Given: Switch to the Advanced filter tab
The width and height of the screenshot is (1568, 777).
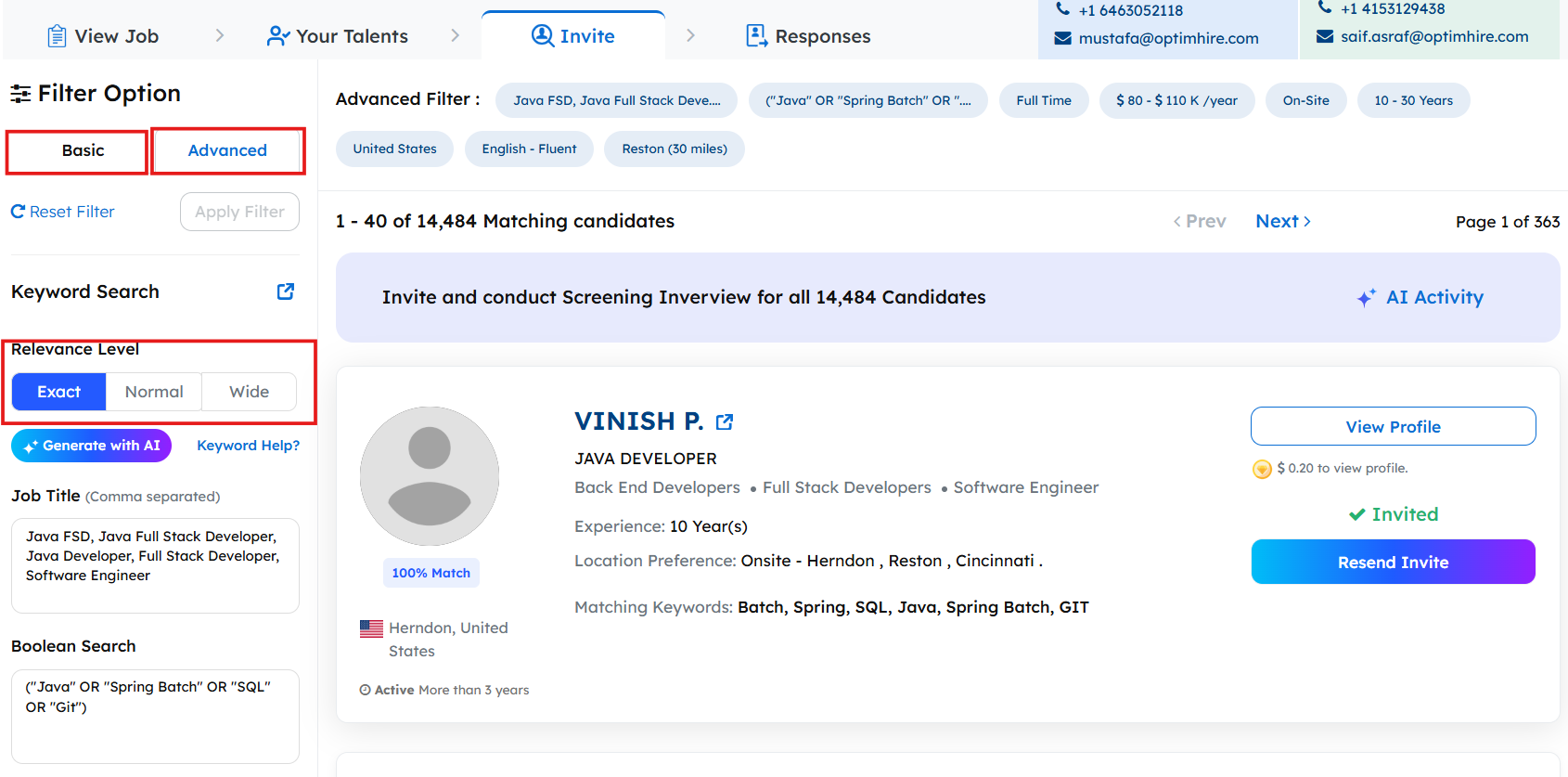Looking at the screenshot, I should pyautogui.click(x=227, y=150).
